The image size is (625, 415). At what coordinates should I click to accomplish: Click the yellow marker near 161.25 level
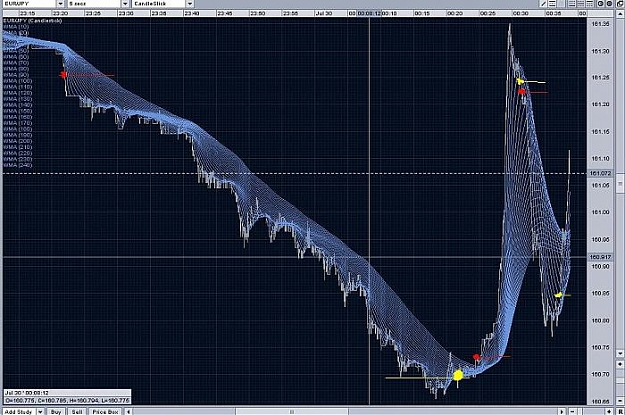pos(520,81)
